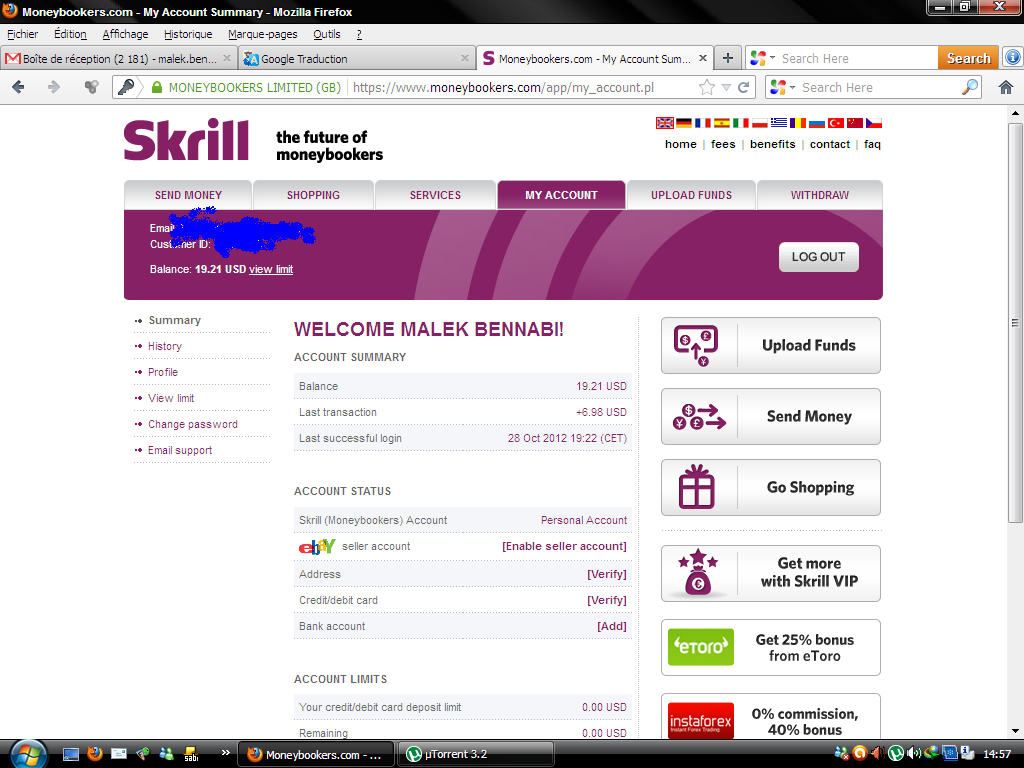Click Verify next to Address
The height and width of the screenshot is (768, 1024).
tap(607, 574)
